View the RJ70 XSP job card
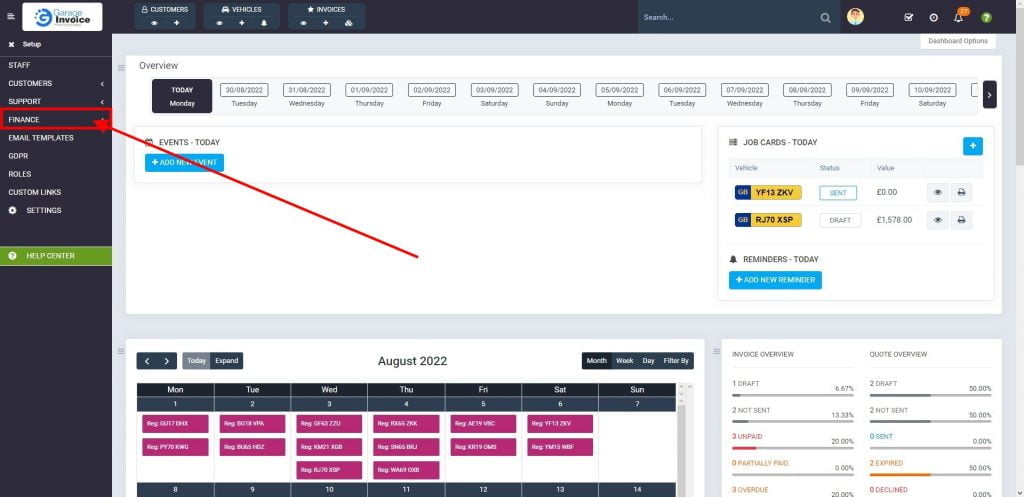The image size is (1024, 497). pyautogui.click(x=937, y=220)
